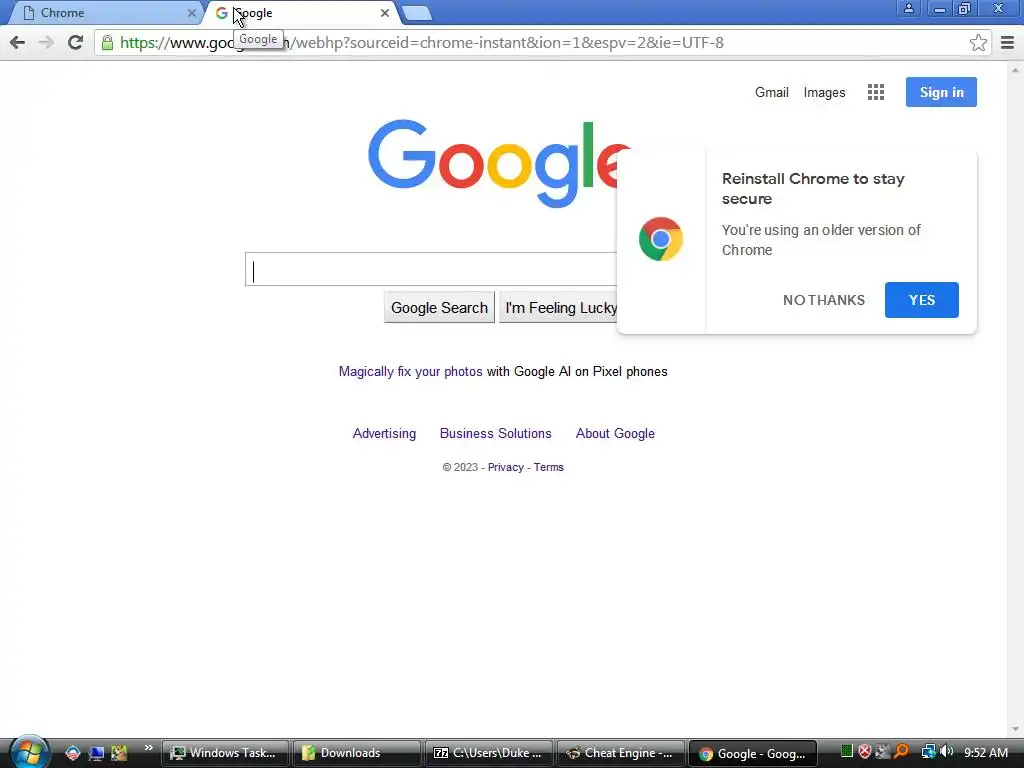Click the scrollbar up arrow
The image size is (1024, 768).
pos(1014,69)
